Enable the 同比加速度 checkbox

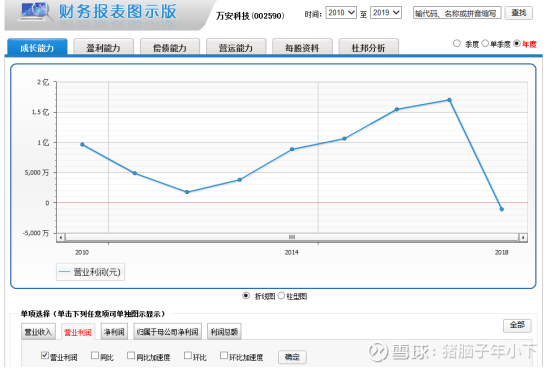point(131,355)
